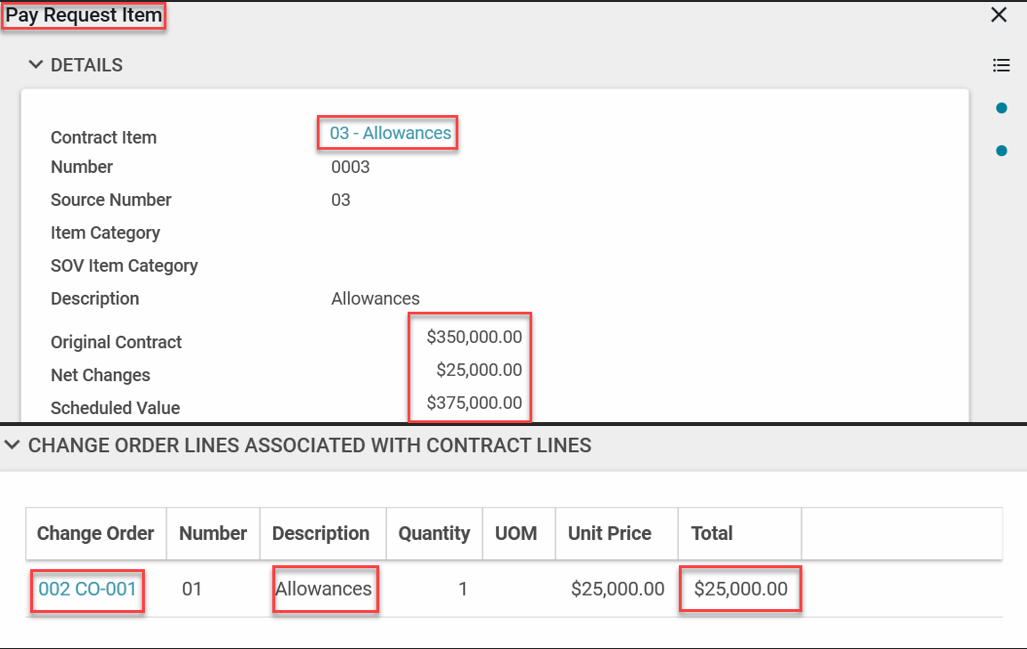1027x649 pixels.
Task: Sort by the Description column header
Action: 321,533
